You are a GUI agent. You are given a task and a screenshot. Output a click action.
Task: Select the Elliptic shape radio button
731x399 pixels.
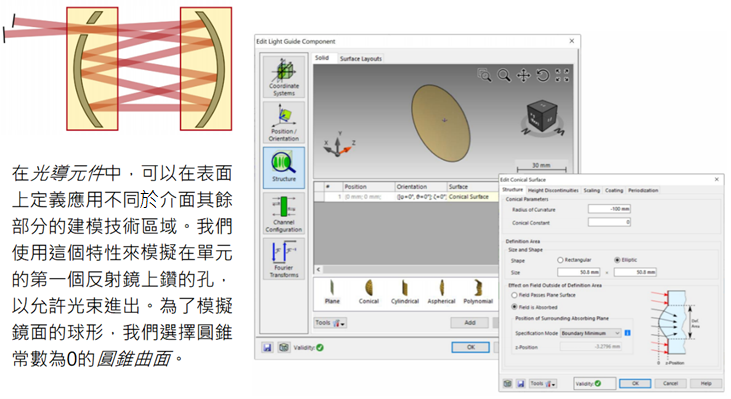pyautogui.click(x=617, y=260)
